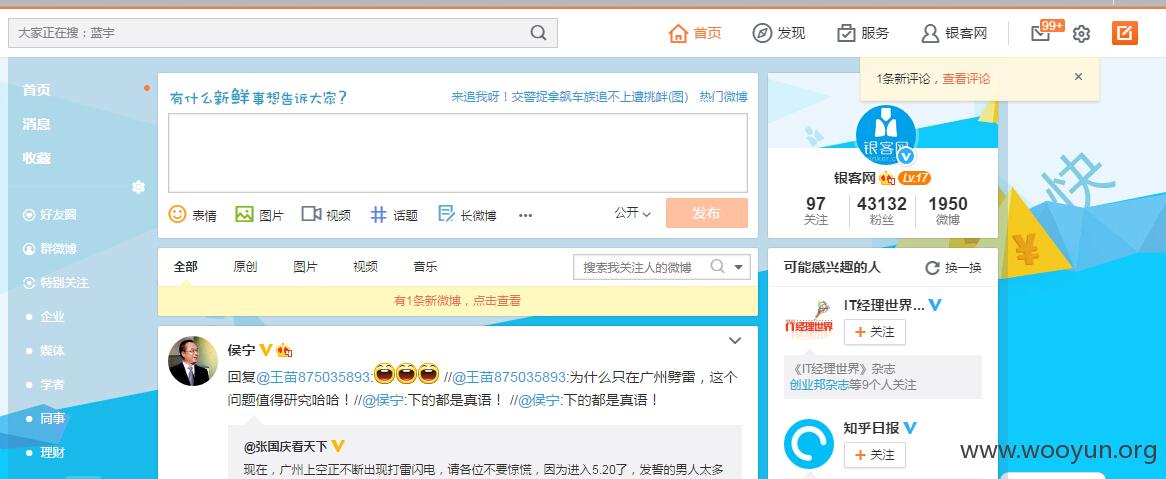Select the 媒体 group in sidebar

pyautogui.click(x=52, y=351)
